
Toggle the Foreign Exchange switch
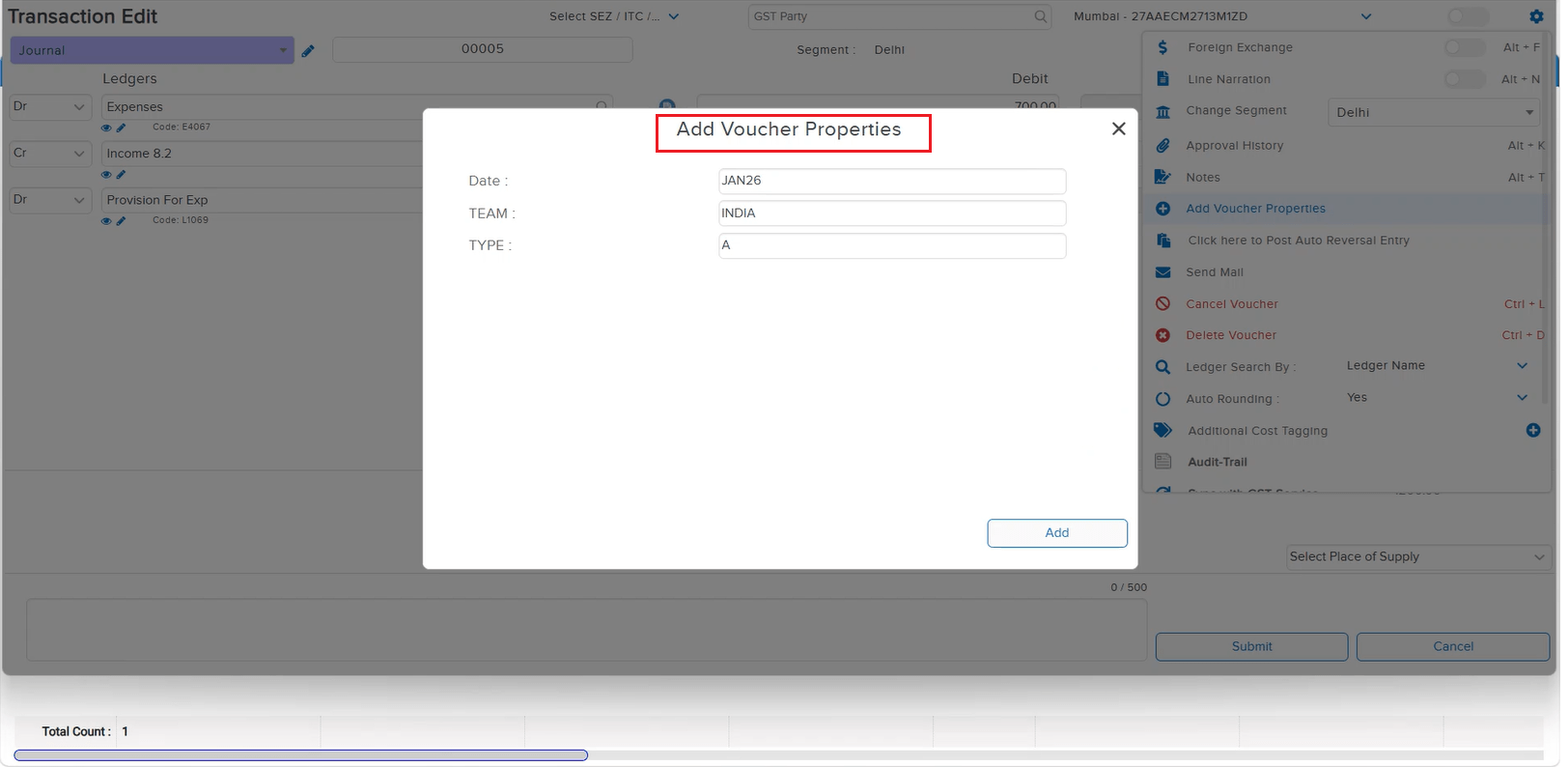point(1464,47)
